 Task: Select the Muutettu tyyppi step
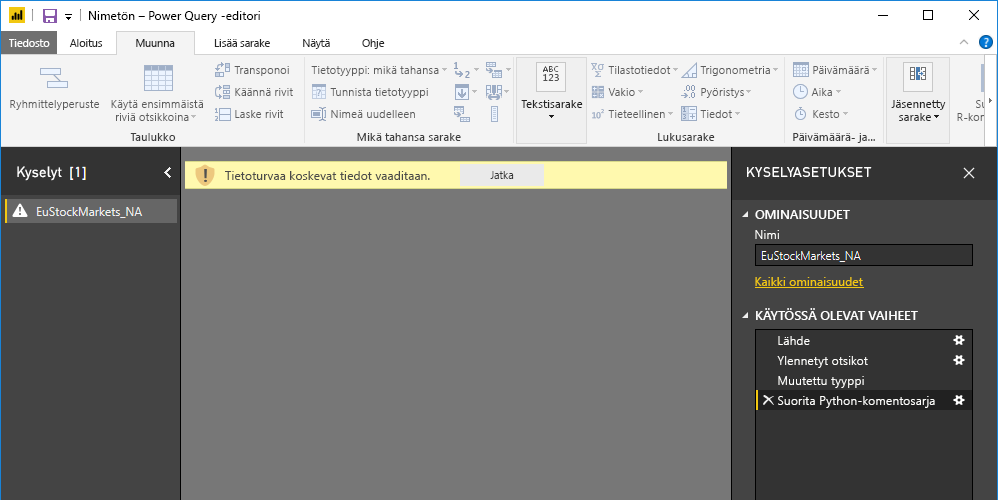820,380
